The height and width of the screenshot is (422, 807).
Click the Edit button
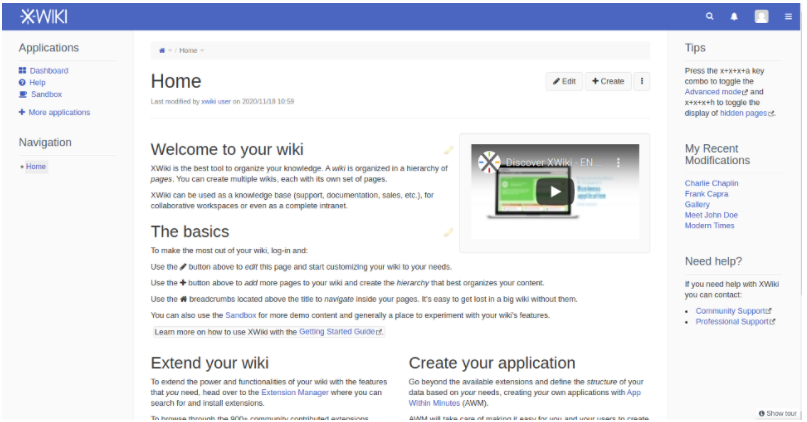(x=564, y=81)
